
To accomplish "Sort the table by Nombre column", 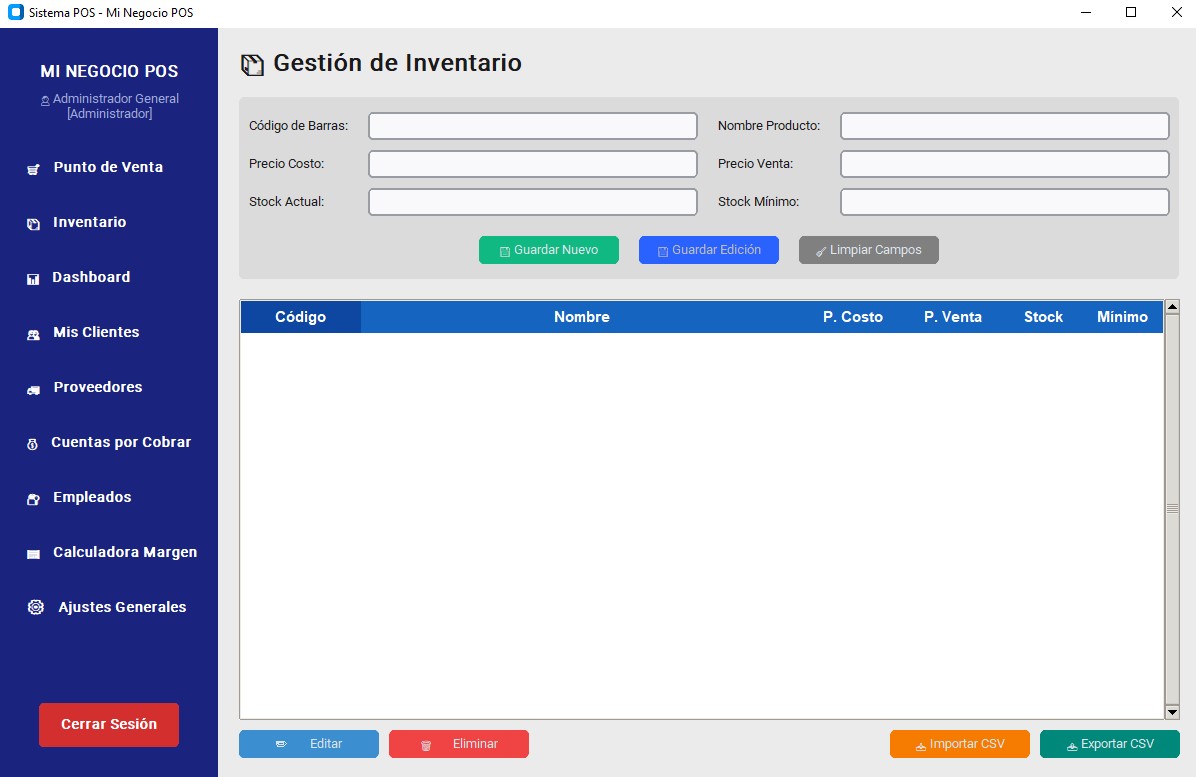I will tap(582, 317).
